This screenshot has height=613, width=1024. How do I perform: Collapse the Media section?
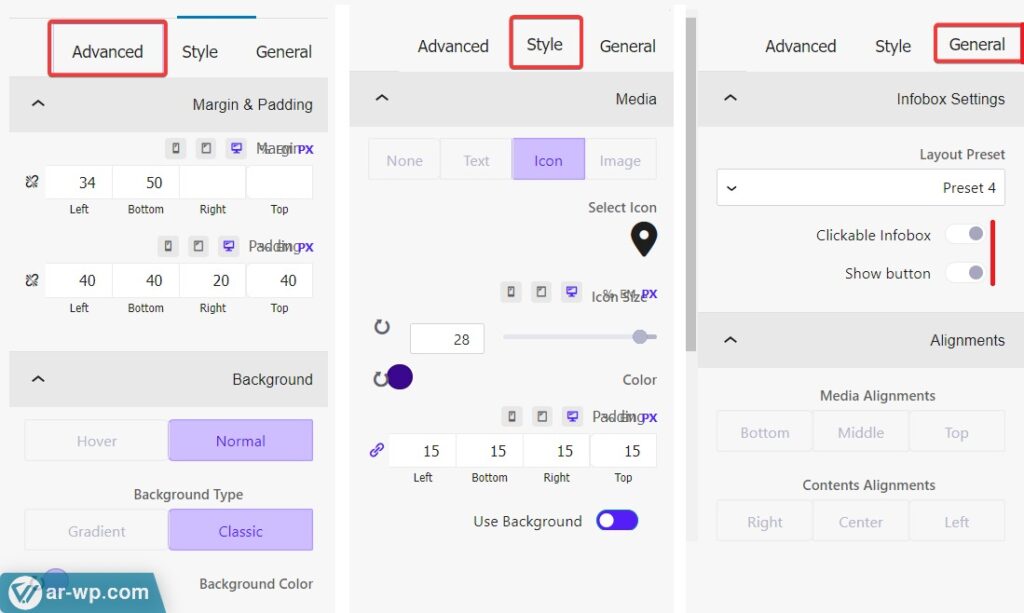pyautogui.click(x=382, y=98)
